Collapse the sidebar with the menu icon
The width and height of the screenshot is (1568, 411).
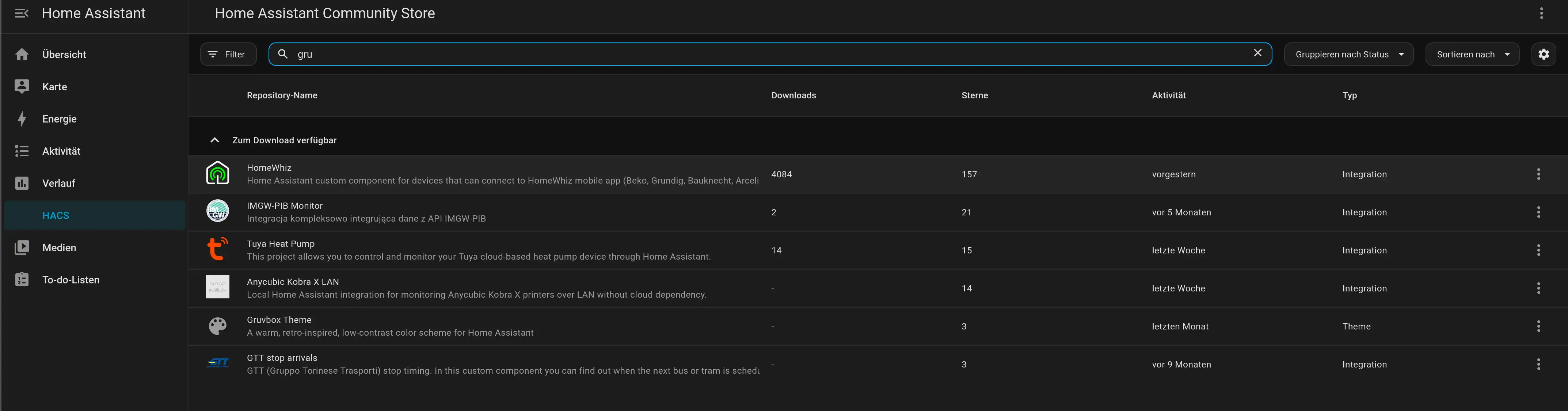[22, 14]
